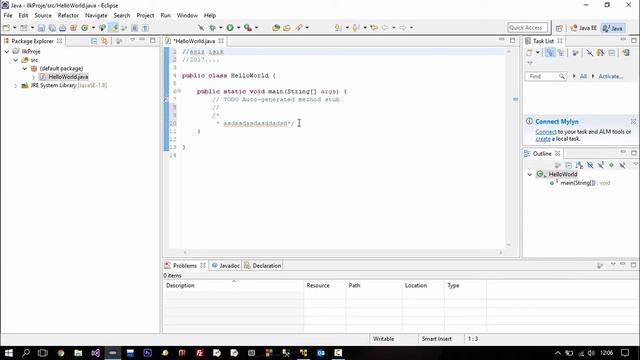Click the create local task link

coord(543,139)
